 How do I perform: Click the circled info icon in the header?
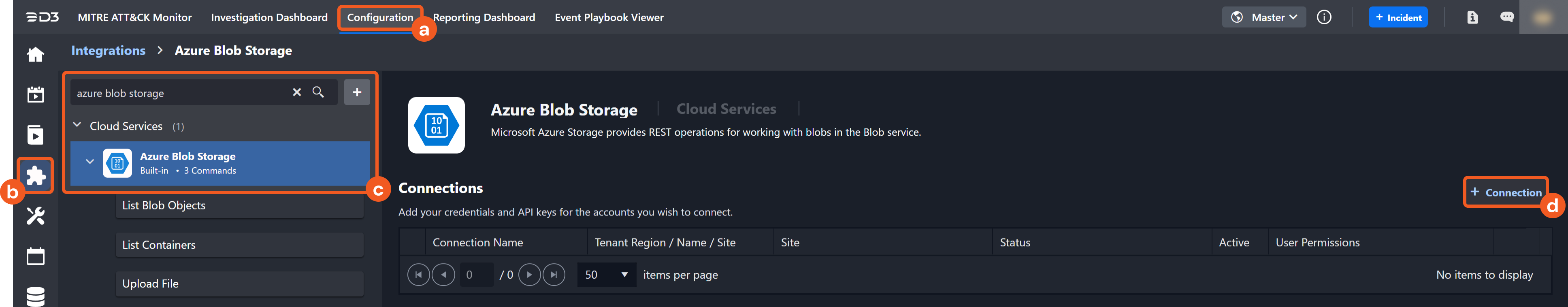1324,17
